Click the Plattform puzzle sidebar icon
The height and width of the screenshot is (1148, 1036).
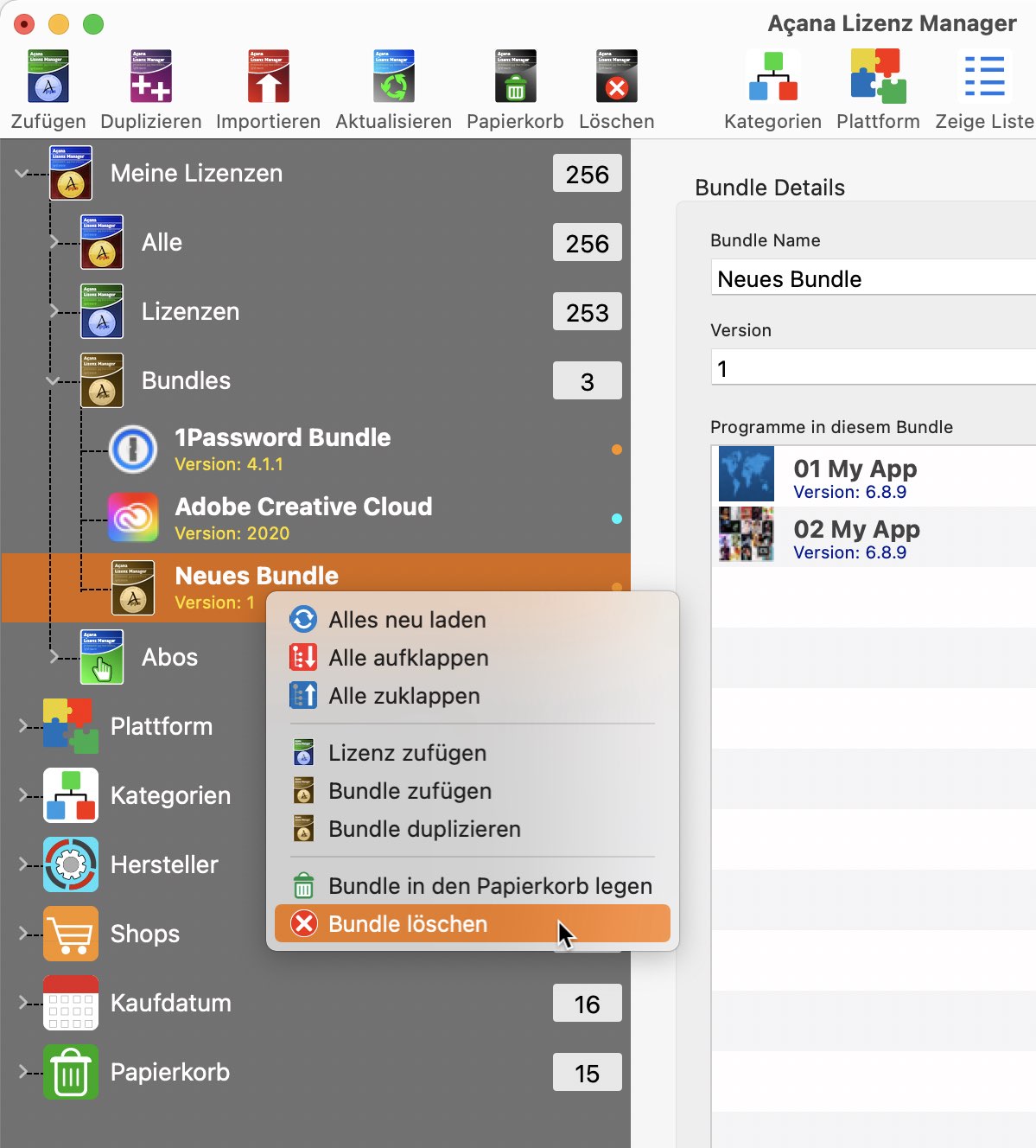click(71, 726)
